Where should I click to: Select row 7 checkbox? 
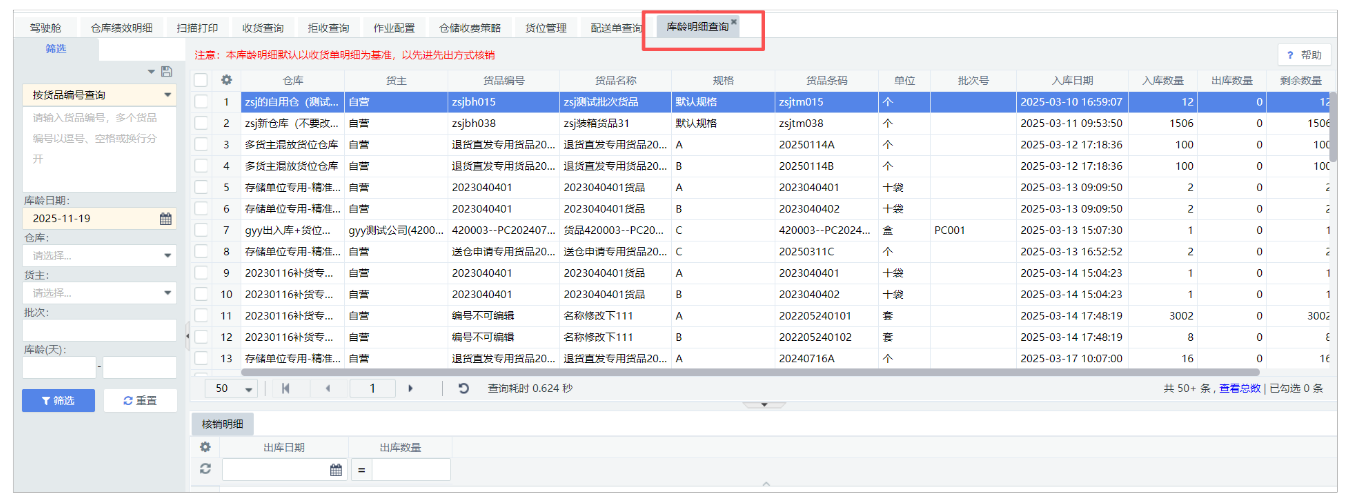click(201, 230)
